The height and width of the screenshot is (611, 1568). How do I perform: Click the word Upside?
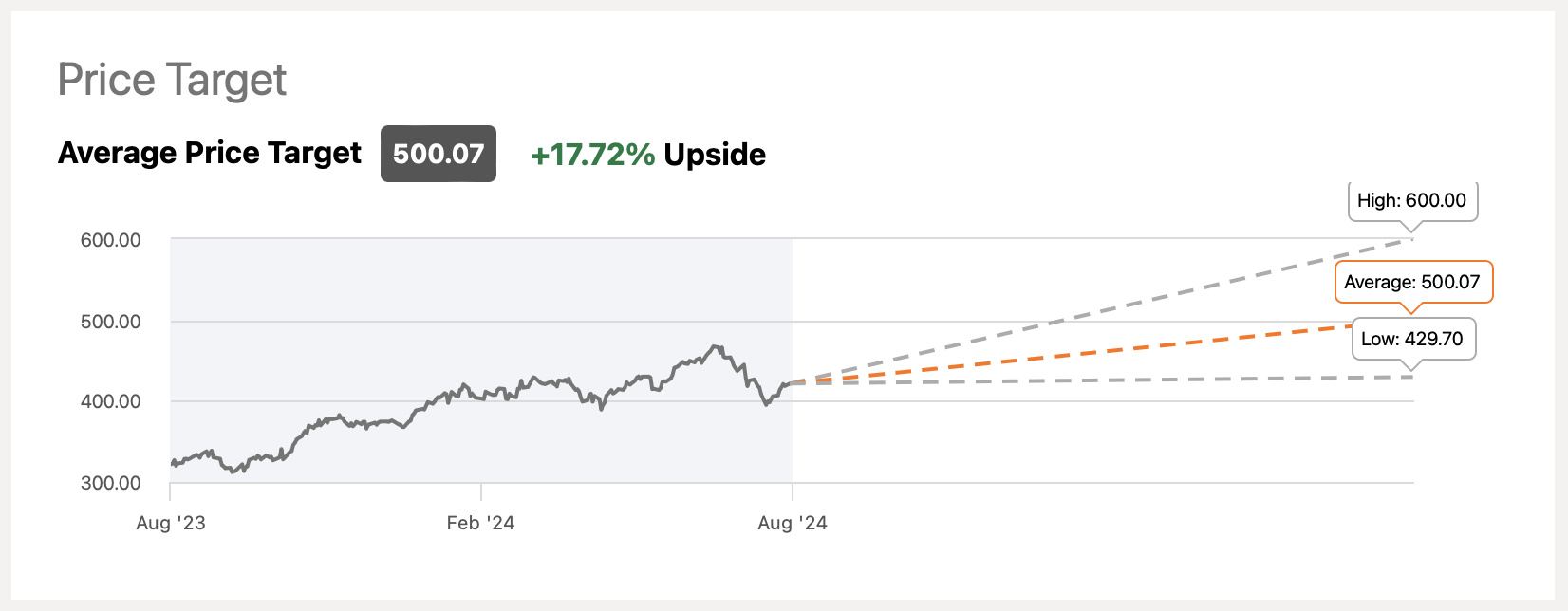pos(715,154)
